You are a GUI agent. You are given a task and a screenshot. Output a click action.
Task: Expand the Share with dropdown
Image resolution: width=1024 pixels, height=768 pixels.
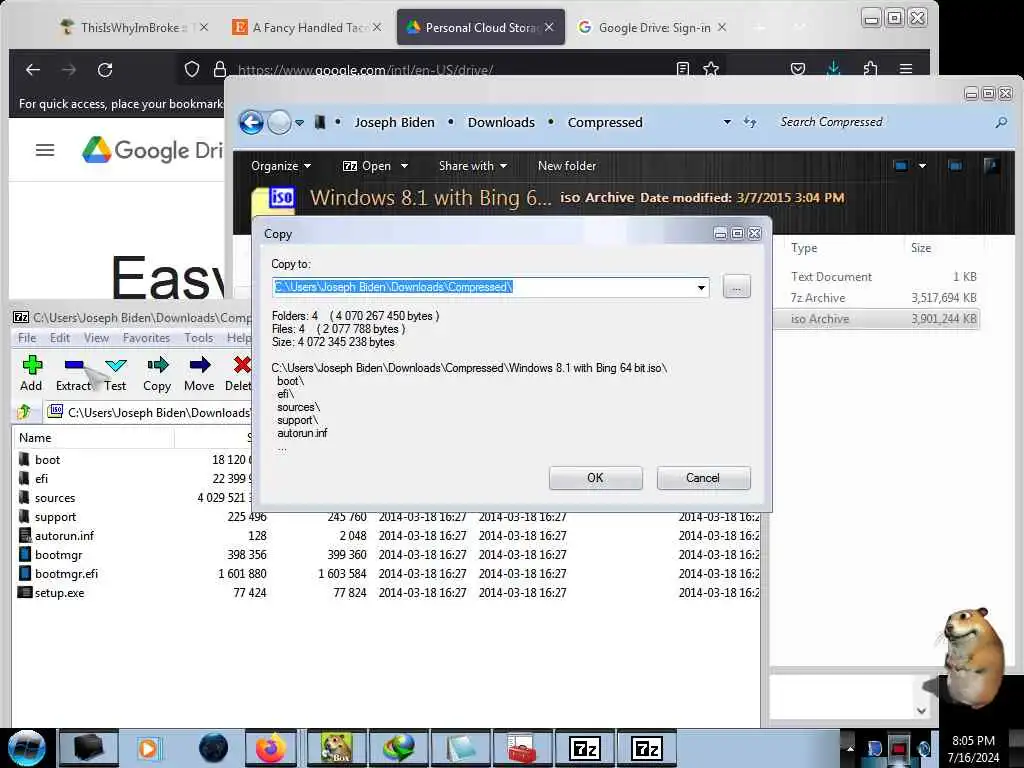tap(473, 166)
